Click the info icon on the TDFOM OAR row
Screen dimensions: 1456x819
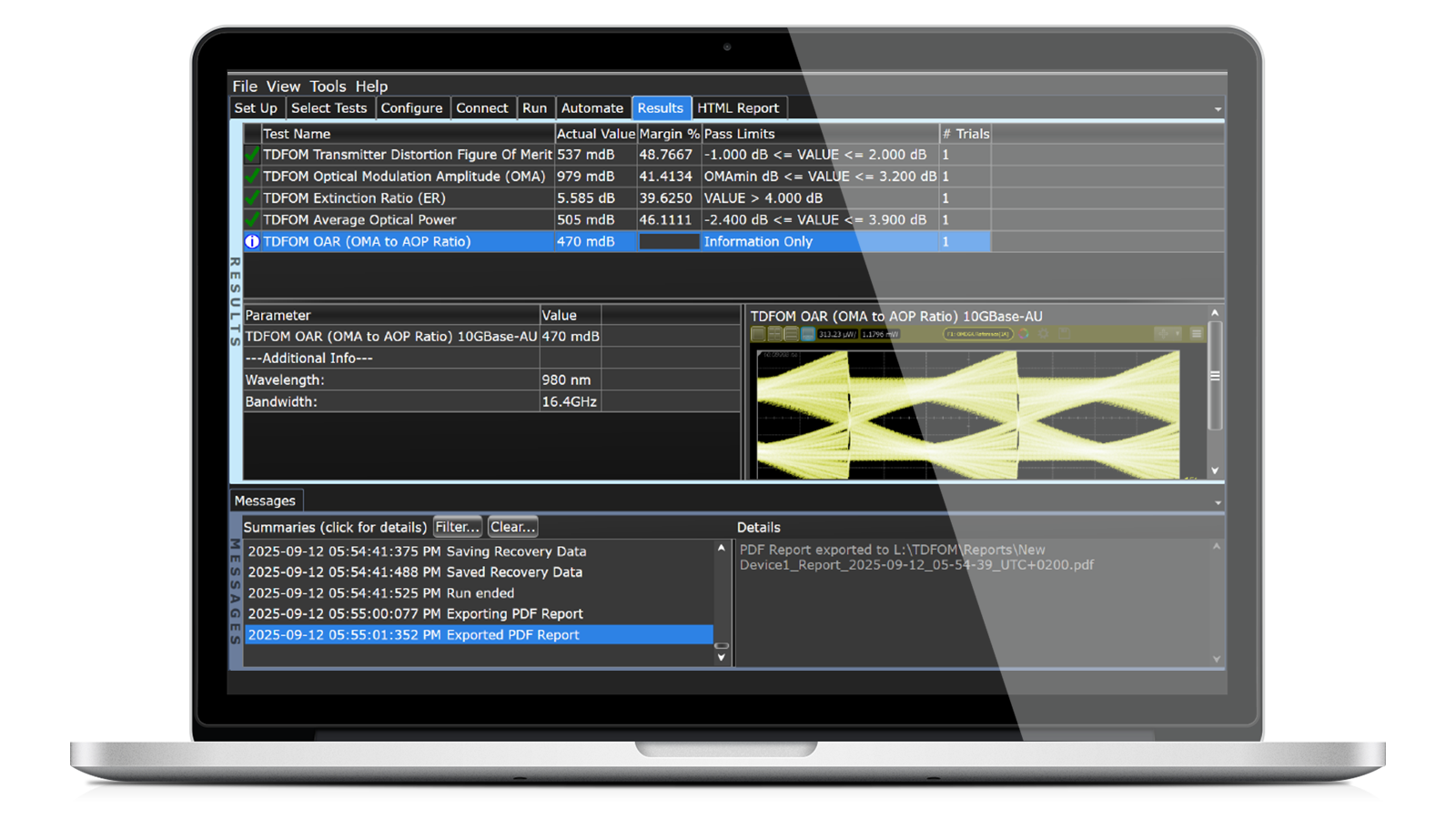click(x=252, y=241)
